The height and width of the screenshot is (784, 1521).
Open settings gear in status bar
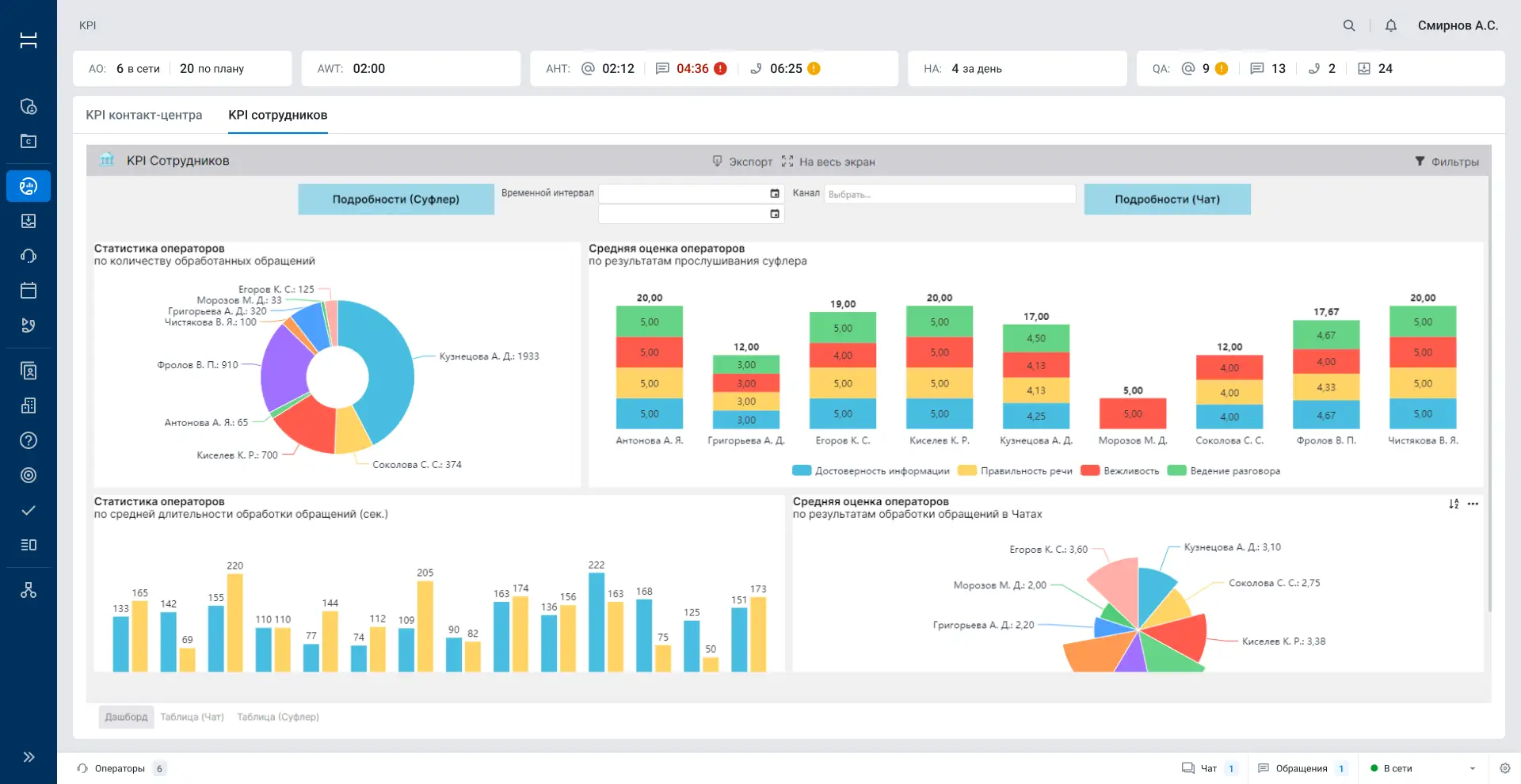(x=1505, y=768)
